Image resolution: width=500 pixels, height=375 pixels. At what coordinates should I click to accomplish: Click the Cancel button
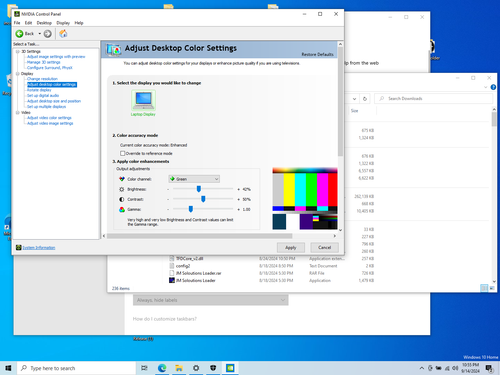coord(324,247)
